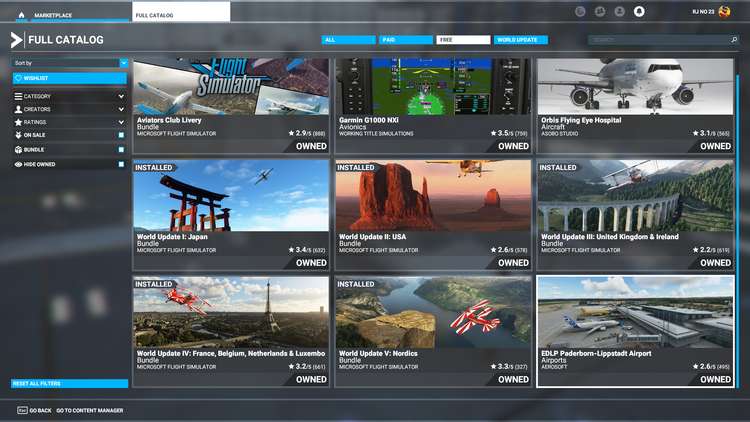Toggle the Hide Owned checkbox
750x422 pixels.
click(121, 164)
